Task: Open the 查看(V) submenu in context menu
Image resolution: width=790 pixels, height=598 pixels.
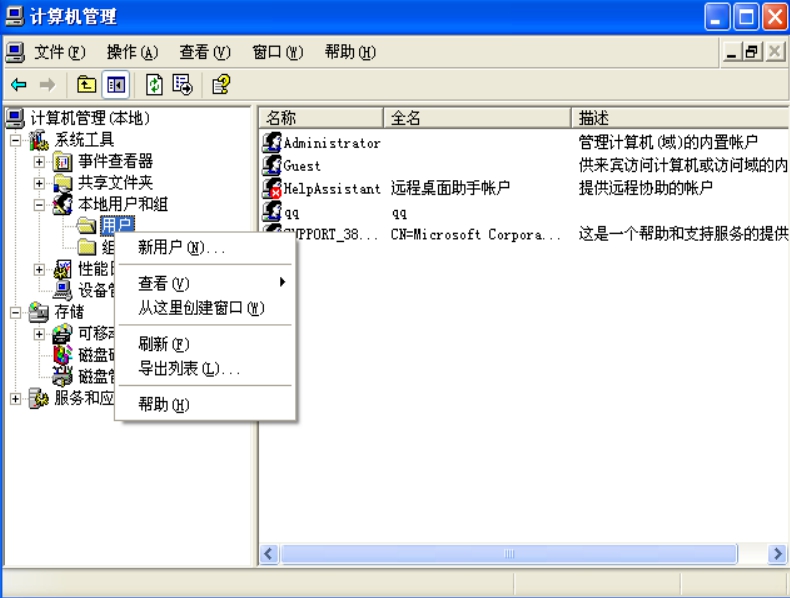Action: click(x=206, y=283)
